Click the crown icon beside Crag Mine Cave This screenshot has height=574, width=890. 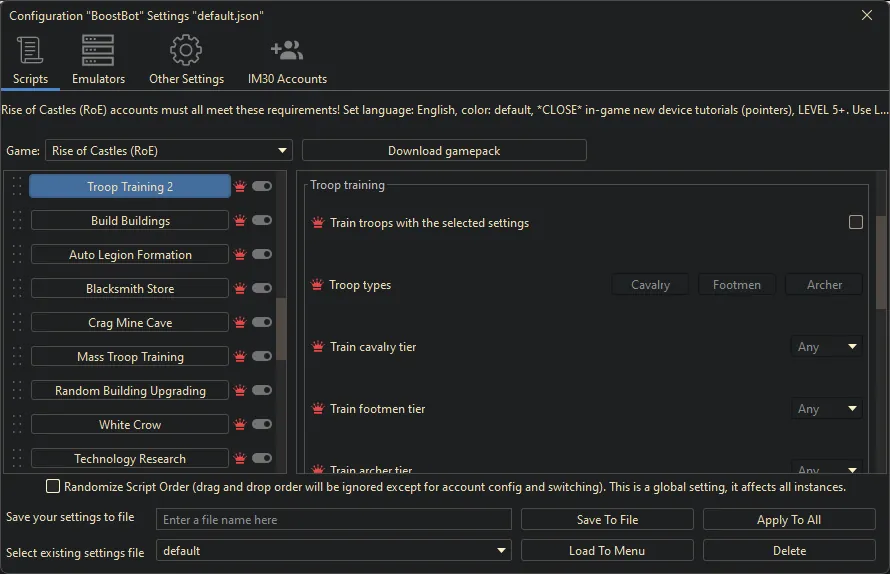pyautogui.click(x=240, y=322)
